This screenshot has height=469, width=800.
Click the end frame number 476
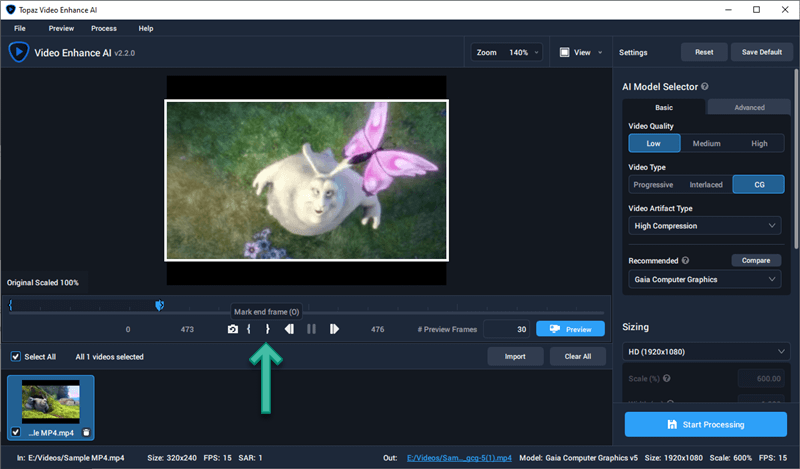[x=378, y=329]
